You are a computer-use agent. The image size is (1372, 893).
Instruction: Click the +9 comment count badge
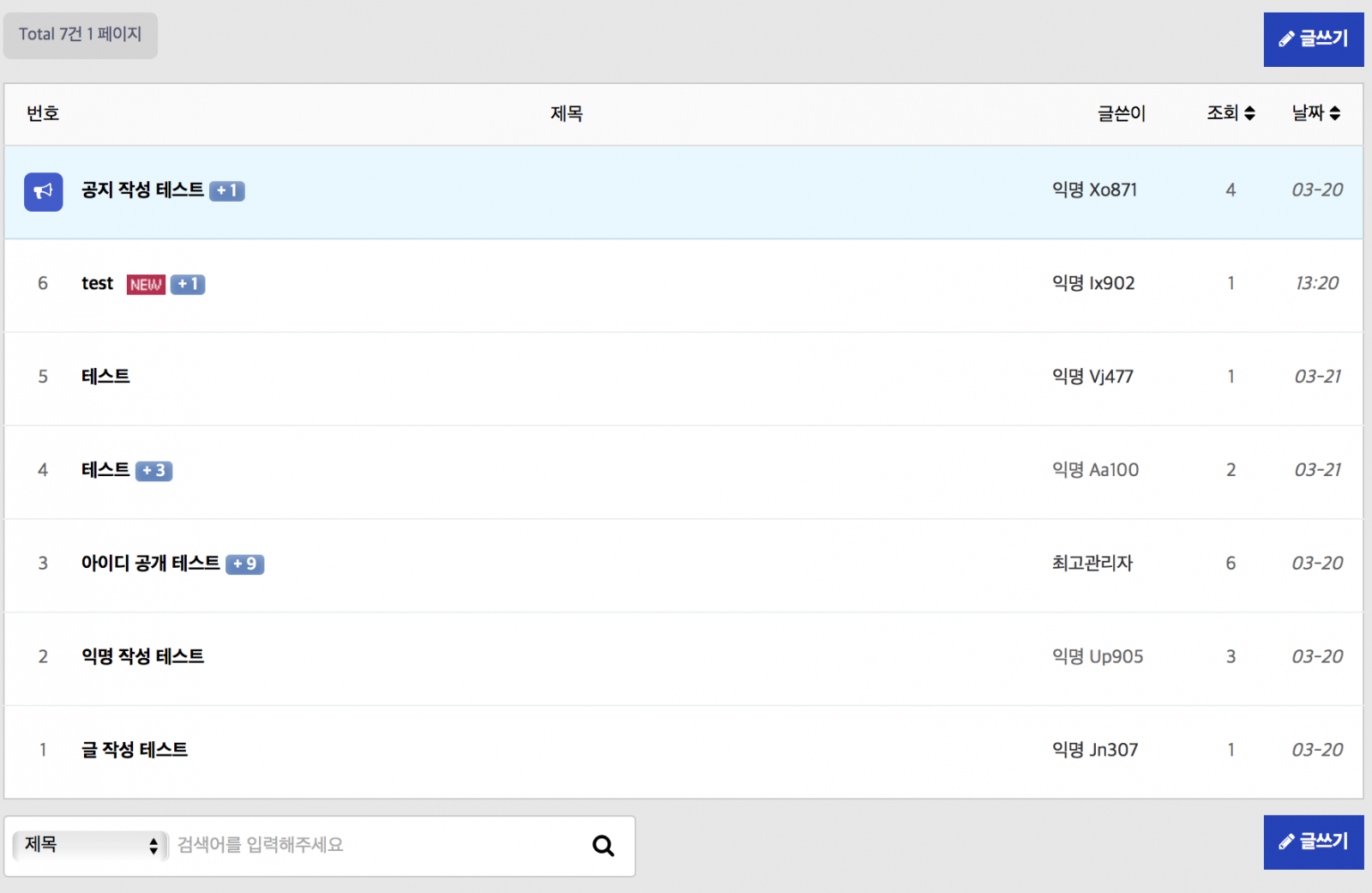(244, 564)
